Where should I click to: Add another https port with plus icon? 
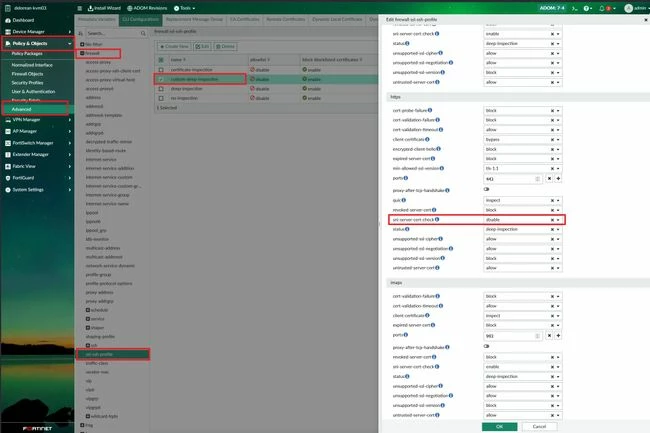[x=558, y=179]
